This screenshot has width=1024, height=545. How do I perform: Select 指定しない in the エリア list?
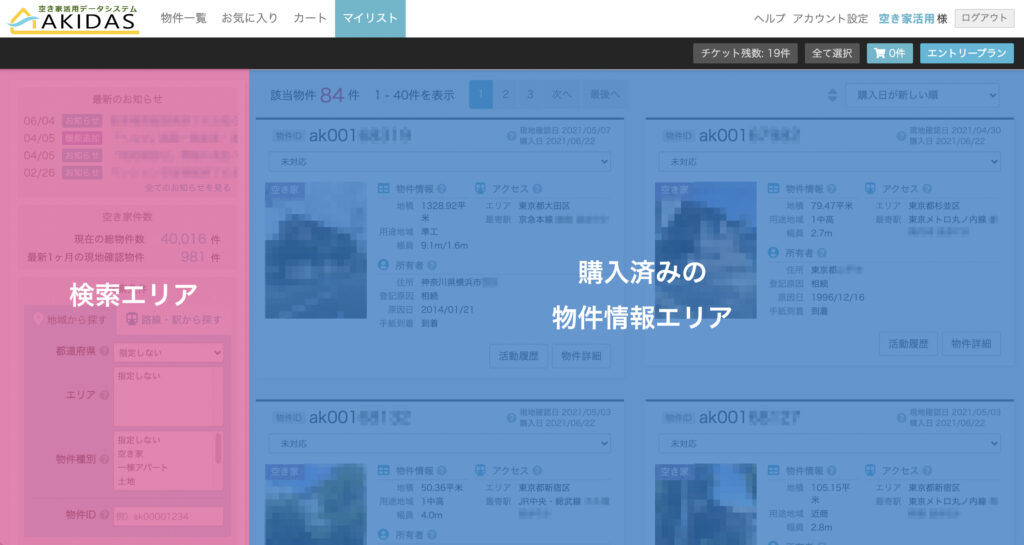(138, 376)
